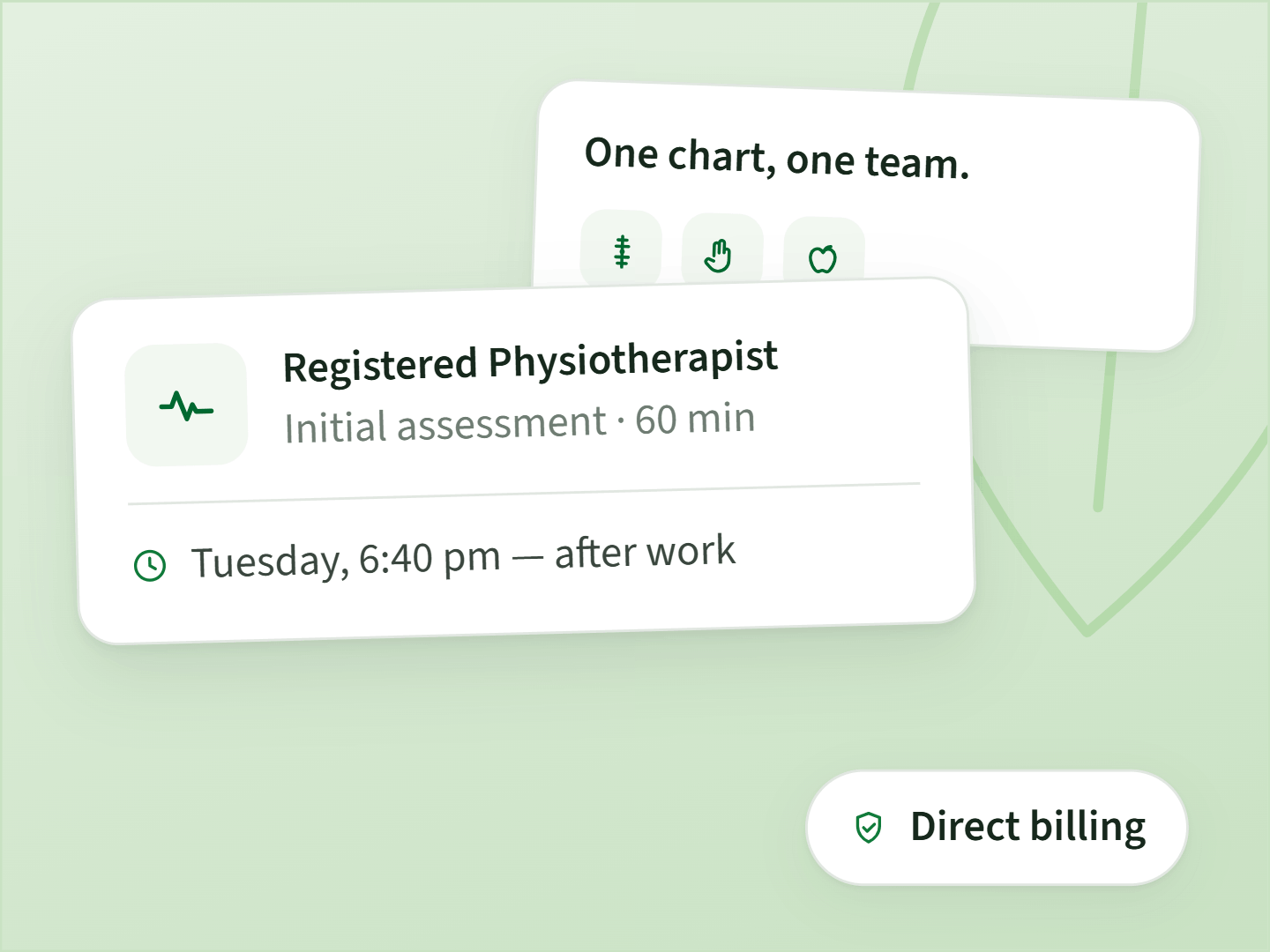The height and width of the screenshot is (952, 1270).
Task: Click the word 'Physiotherapist' in title
Action: pos(633,360)
